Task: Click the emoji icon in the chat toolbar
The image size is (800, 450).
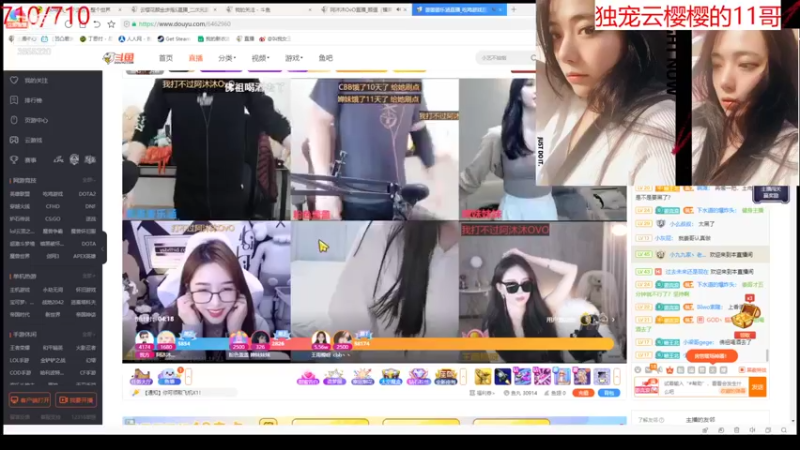Action: 638,370
